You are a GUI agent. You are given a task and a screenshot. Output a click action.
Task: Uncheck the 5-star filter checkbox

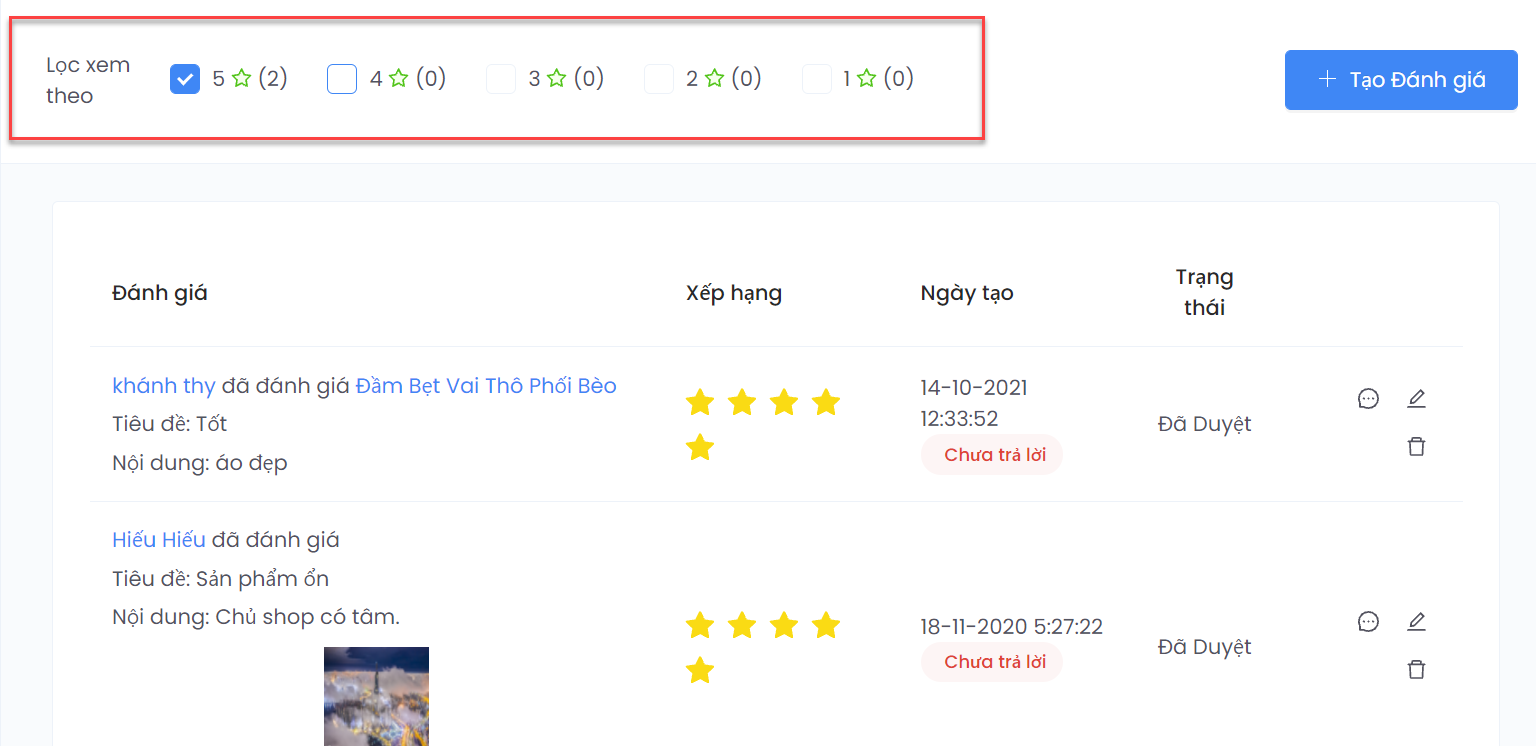tap(185, 79)
